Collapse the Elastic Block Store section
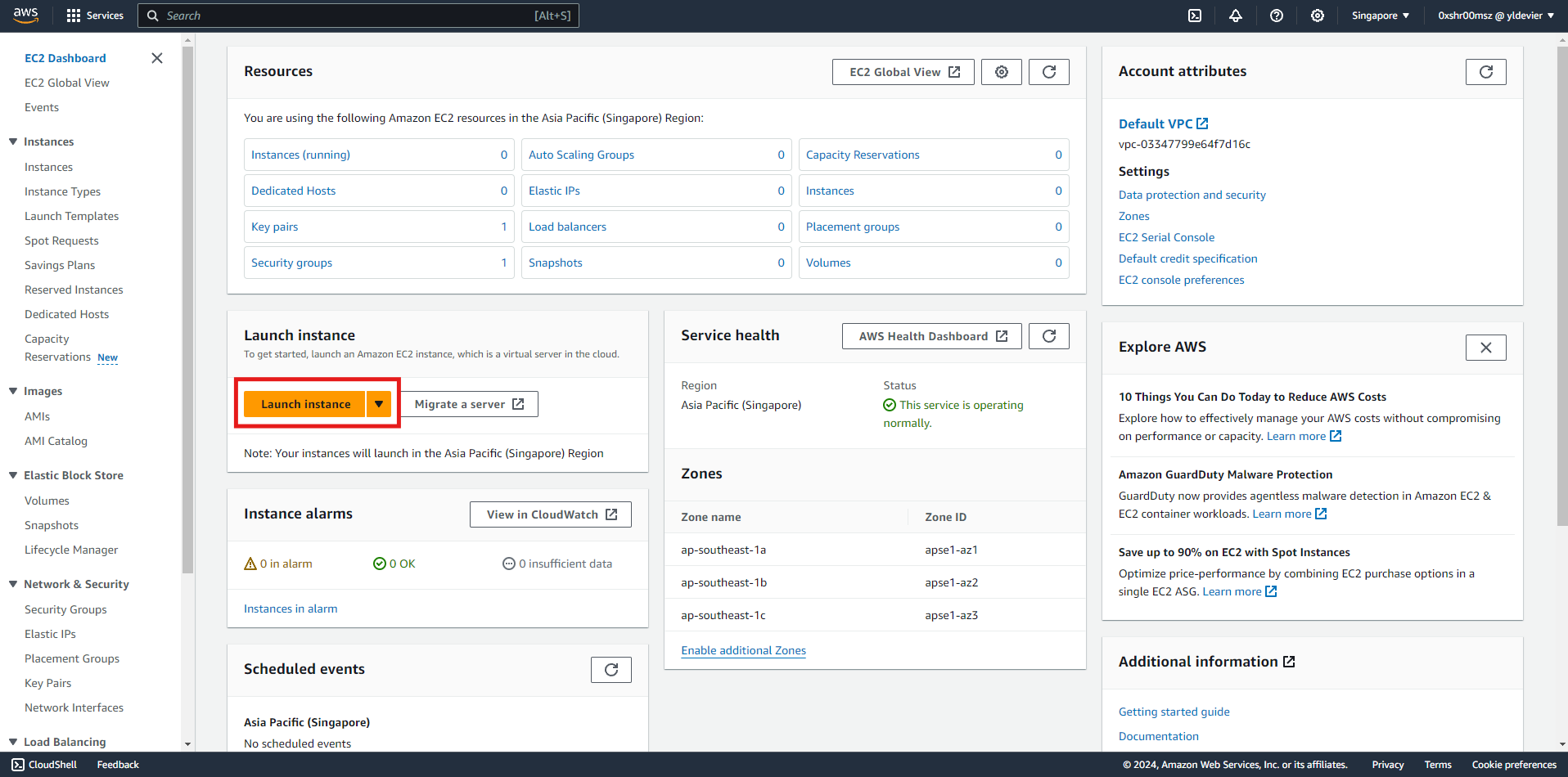The image size is (1568, 777). 13,475
